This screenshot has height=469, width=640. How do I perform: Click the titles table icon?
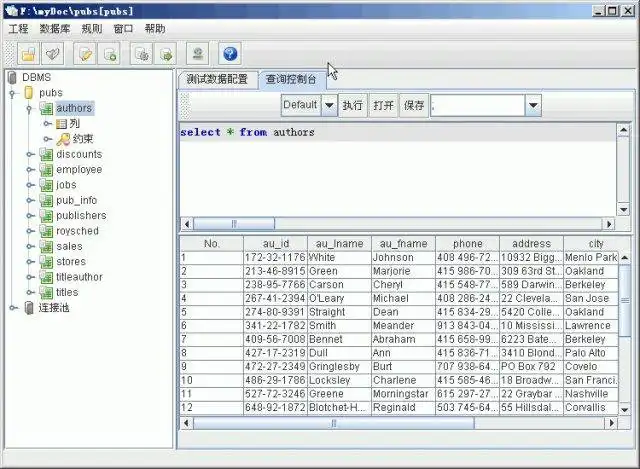click(x=46, y=292)
